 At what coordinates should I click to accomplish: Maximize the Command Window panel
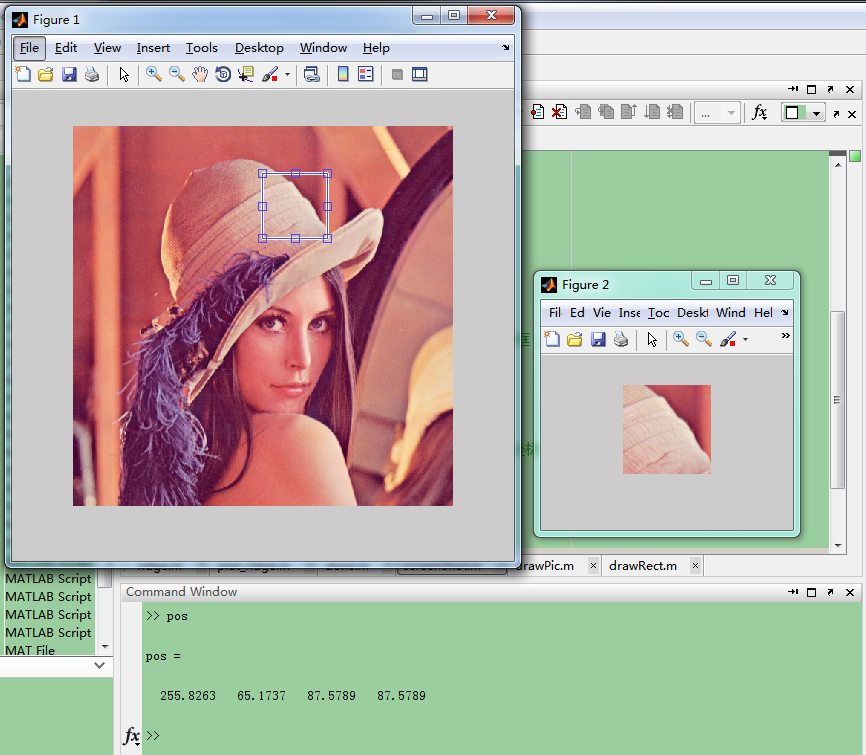pos(811,592)
